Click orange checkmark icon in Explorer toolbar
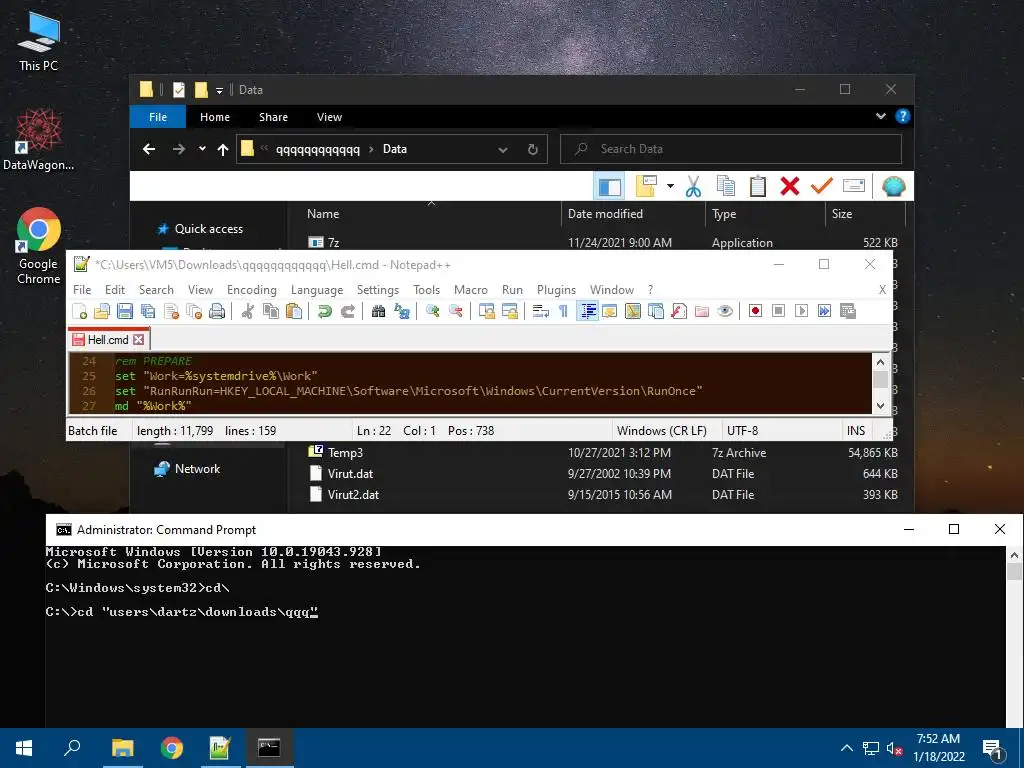The height and width of the screenshot is (768, 1024). coord(822,187)
